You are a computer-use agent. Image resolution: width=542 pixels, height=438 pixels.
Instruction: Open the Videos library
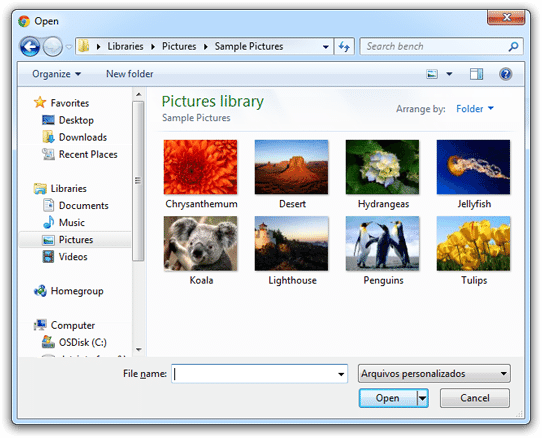click(x=73, y=257)
